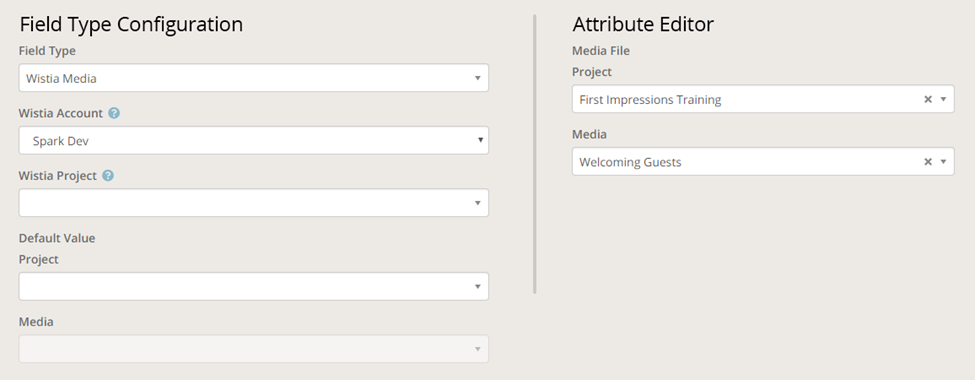Open the First Impressions Training project dropdown
The width and height of the screenshot is (975, 380).
[x=763, y=100]
